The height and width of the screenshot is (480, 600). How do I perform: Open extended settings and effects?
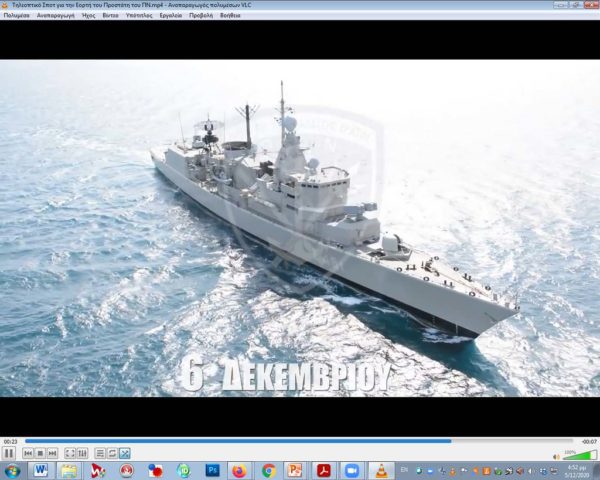click(83, 453)
